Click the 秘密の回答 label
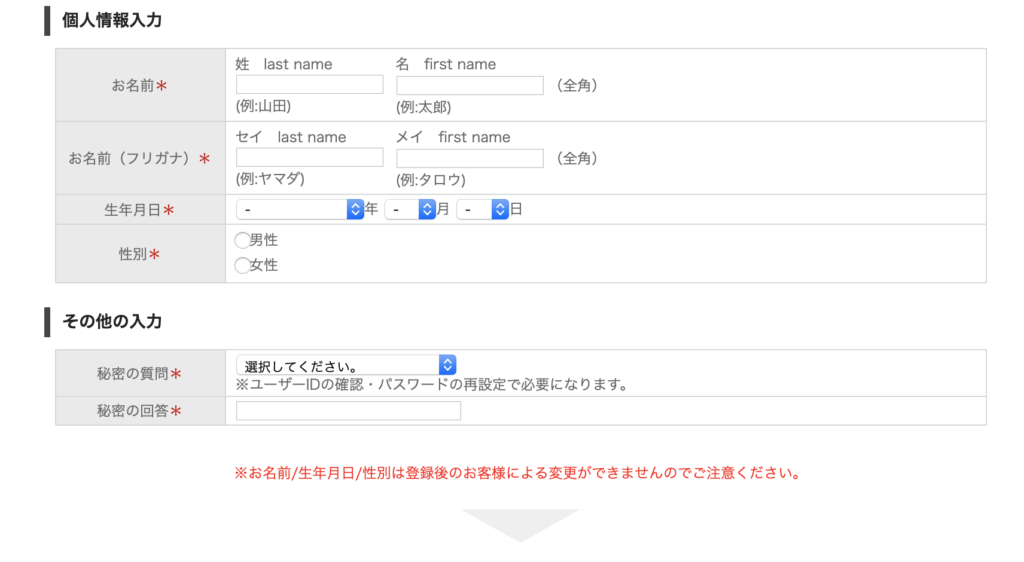1024x562 pixels. coord(140,411)
